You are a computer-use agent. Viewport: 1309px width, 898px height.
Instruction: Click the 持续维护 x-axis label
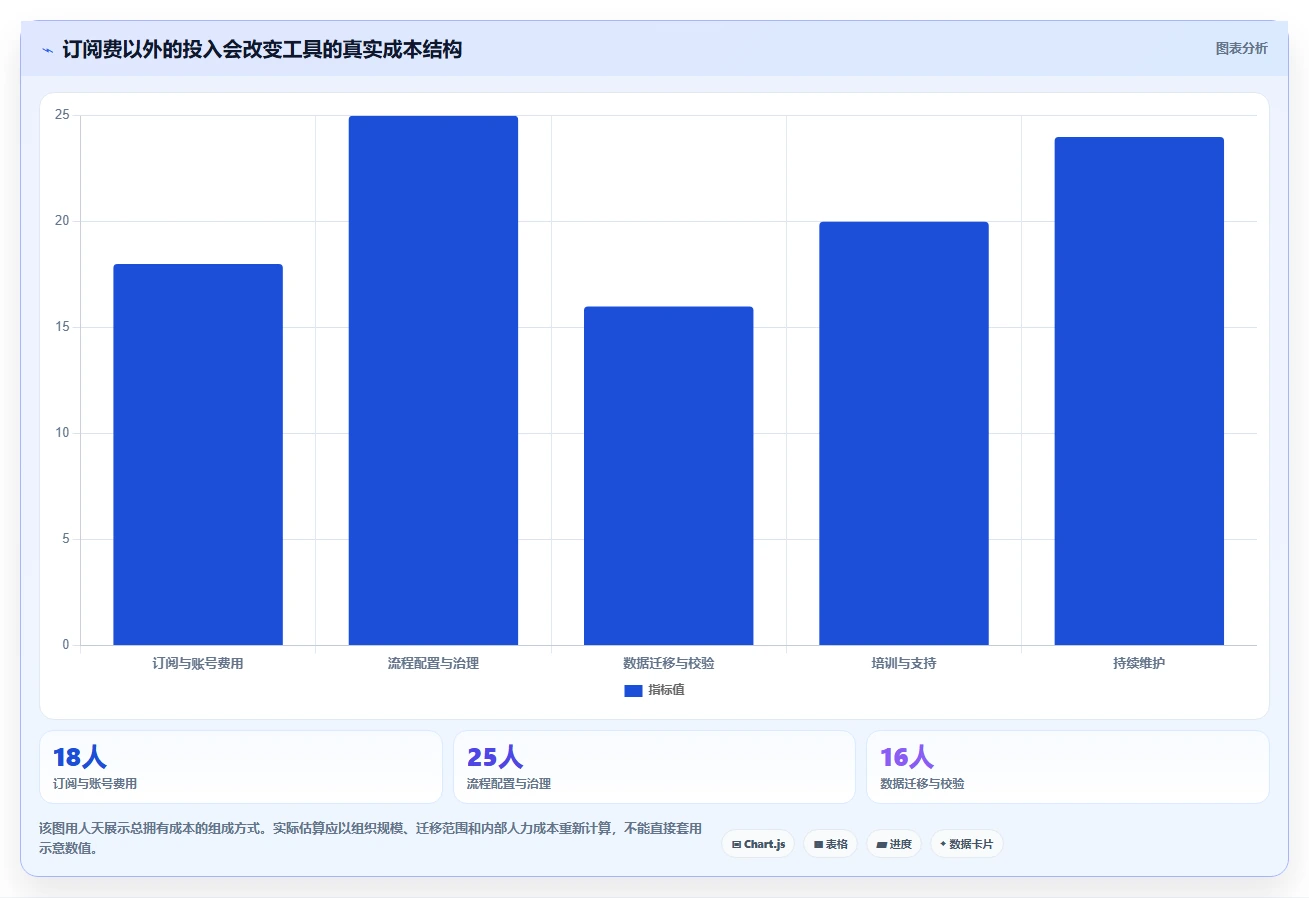pyautogui.click(x=1139, y=663)
